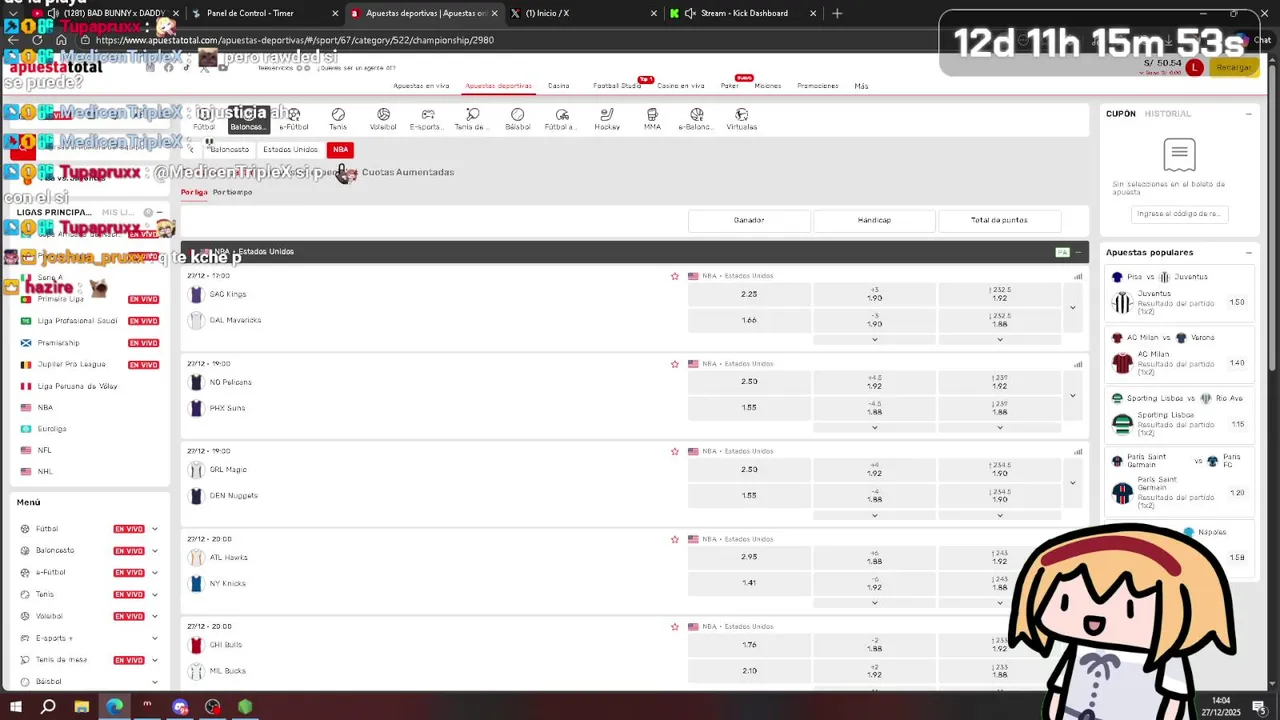
Task: Open Liga Profesional Saudí in left sidebar
Action: pyautogui.click(x=77, y=321)
